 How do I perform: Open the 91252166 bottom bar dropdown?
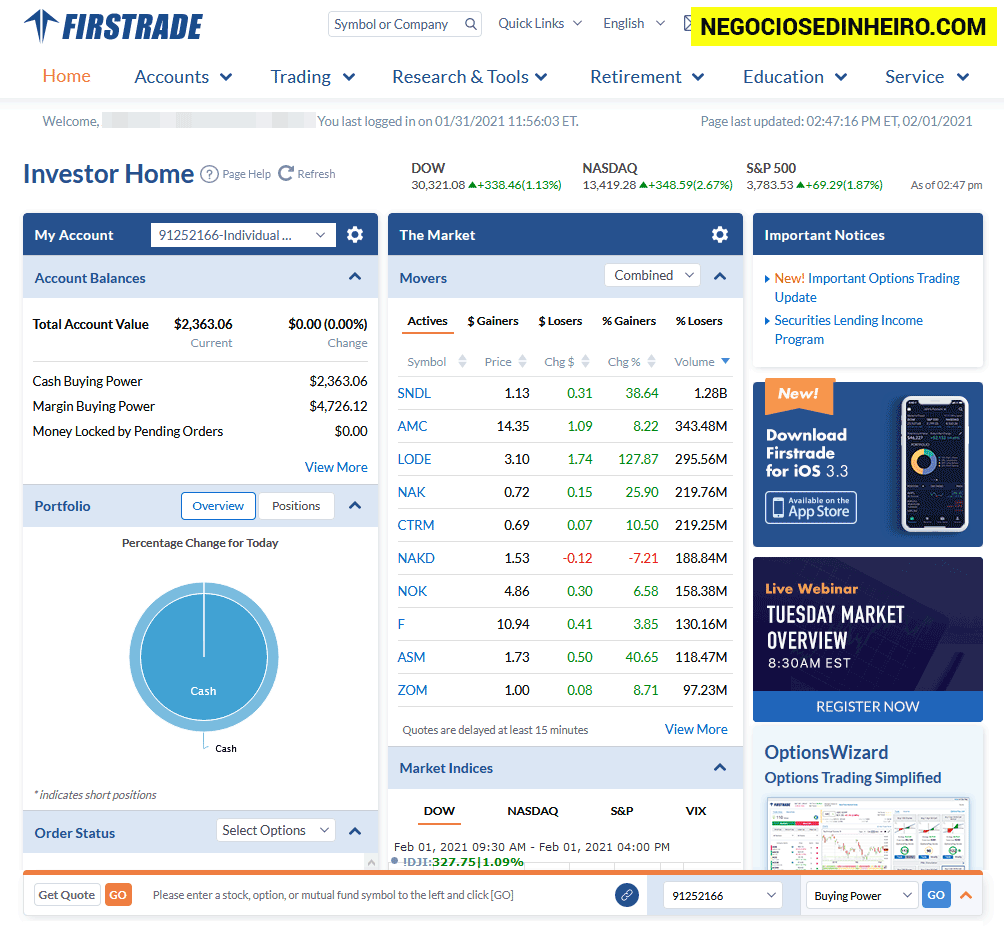point(723,895)
